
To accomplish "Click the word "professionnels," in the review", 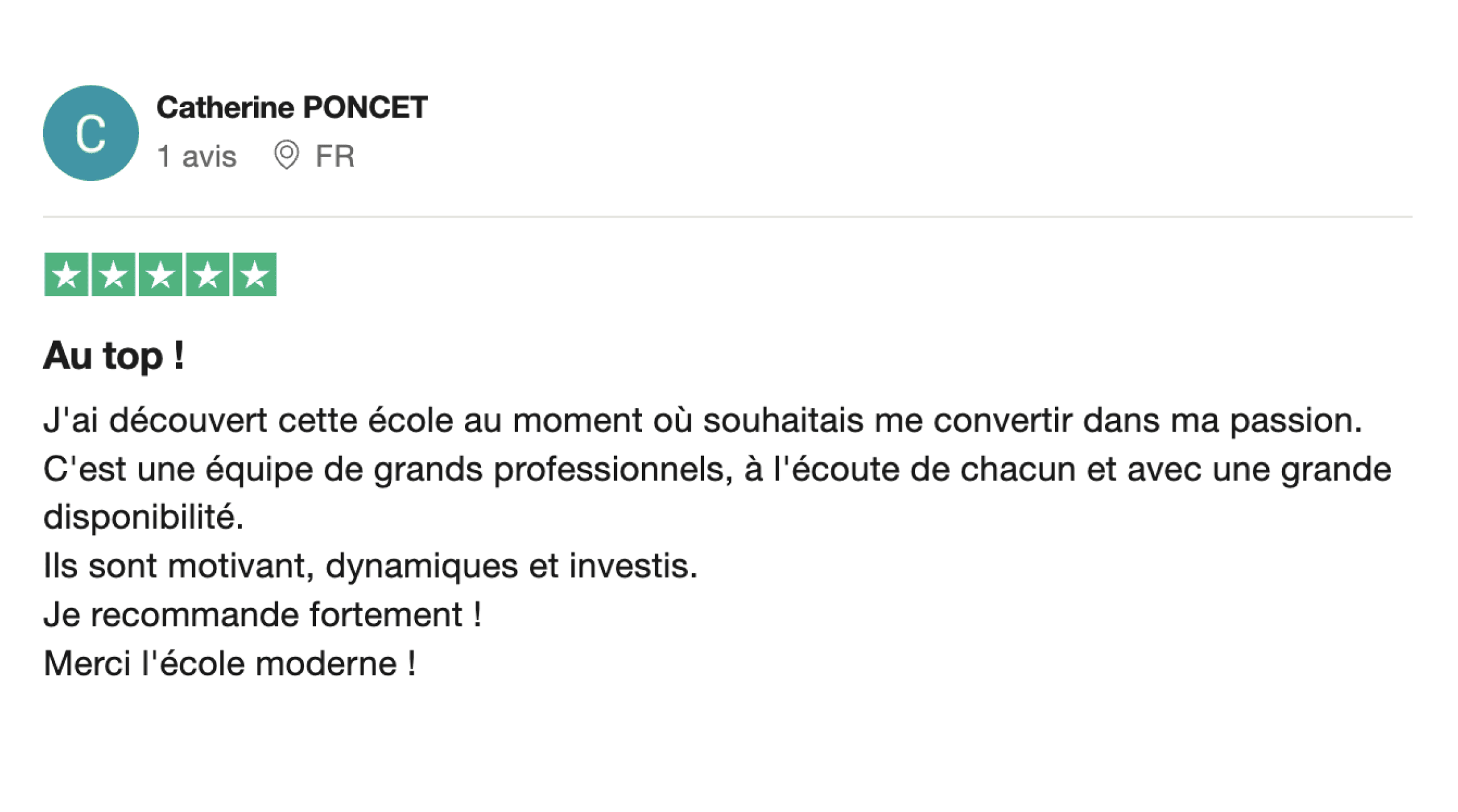I will (x=613, y=469).
